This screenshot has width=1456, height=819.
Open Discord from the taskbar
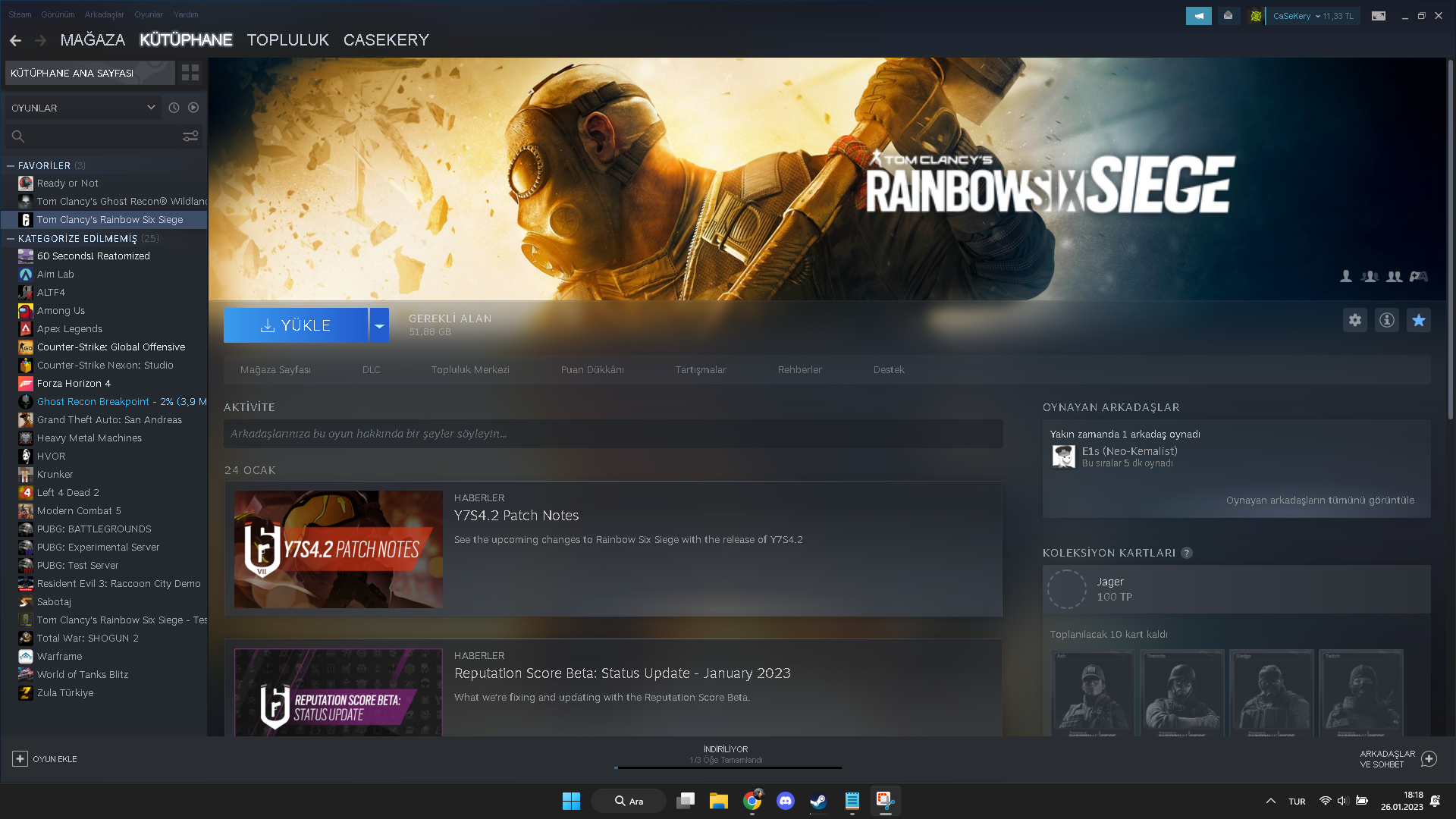tap(786, 801)
